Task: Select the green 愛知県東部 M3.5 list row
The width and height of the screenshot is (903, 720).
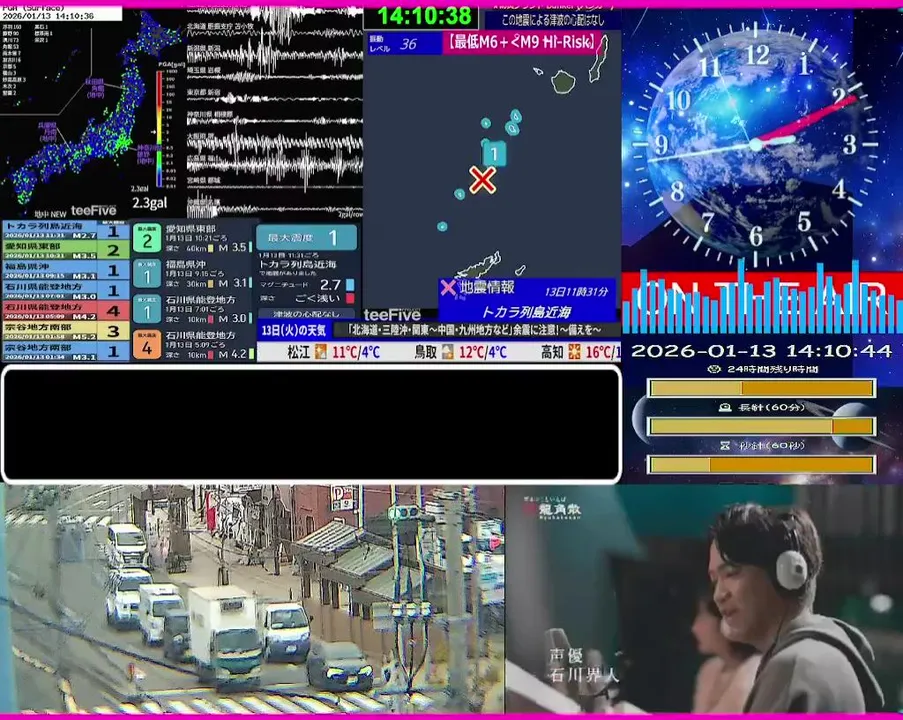Action: 64,251
